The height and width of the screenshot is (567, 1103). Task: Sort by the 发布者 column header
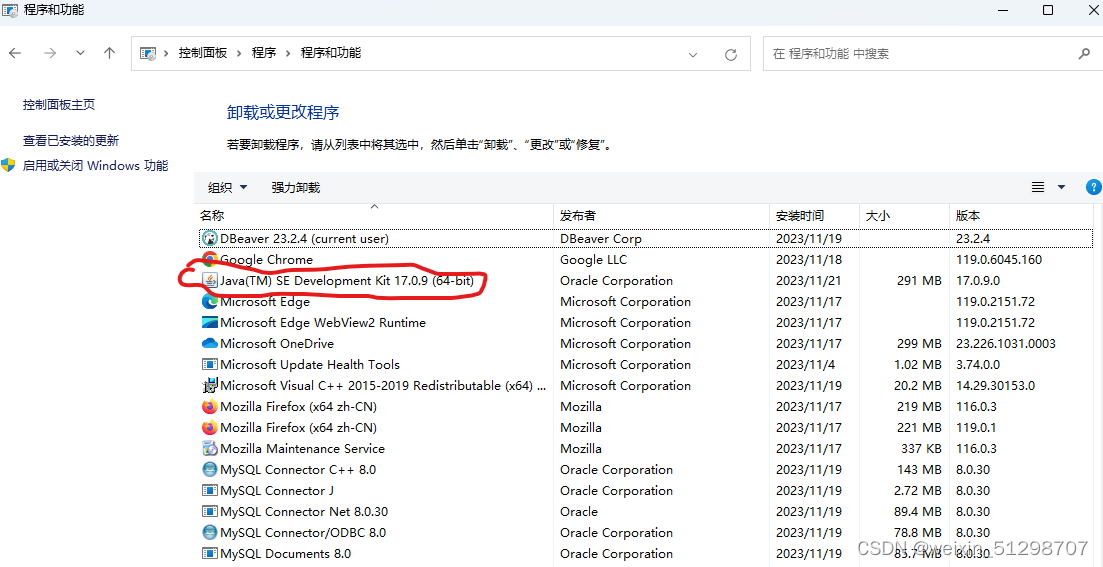662,215
